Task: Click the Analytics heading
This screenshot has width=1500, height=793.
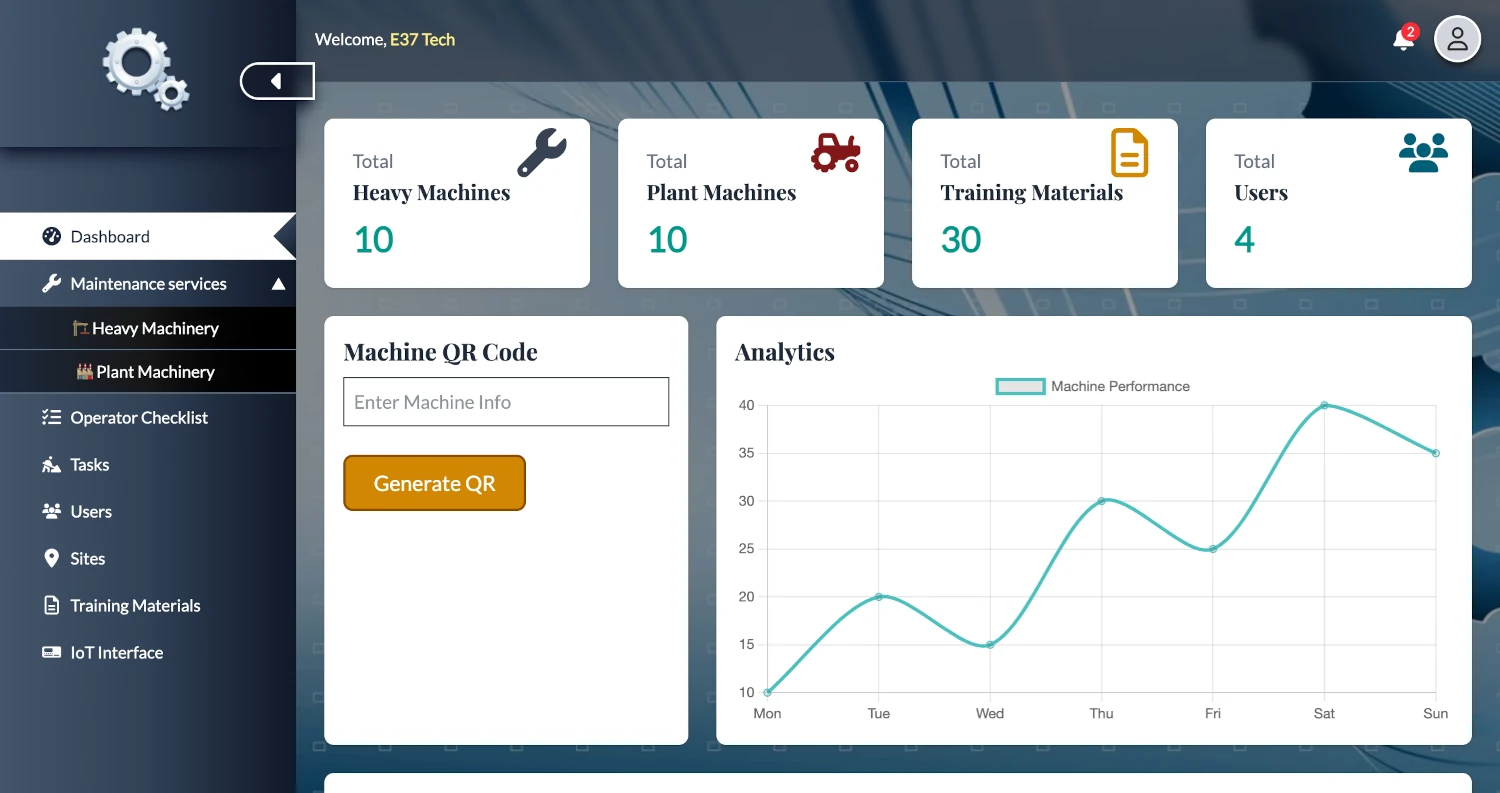Action: pyautogui.click(x=785, y=352)
